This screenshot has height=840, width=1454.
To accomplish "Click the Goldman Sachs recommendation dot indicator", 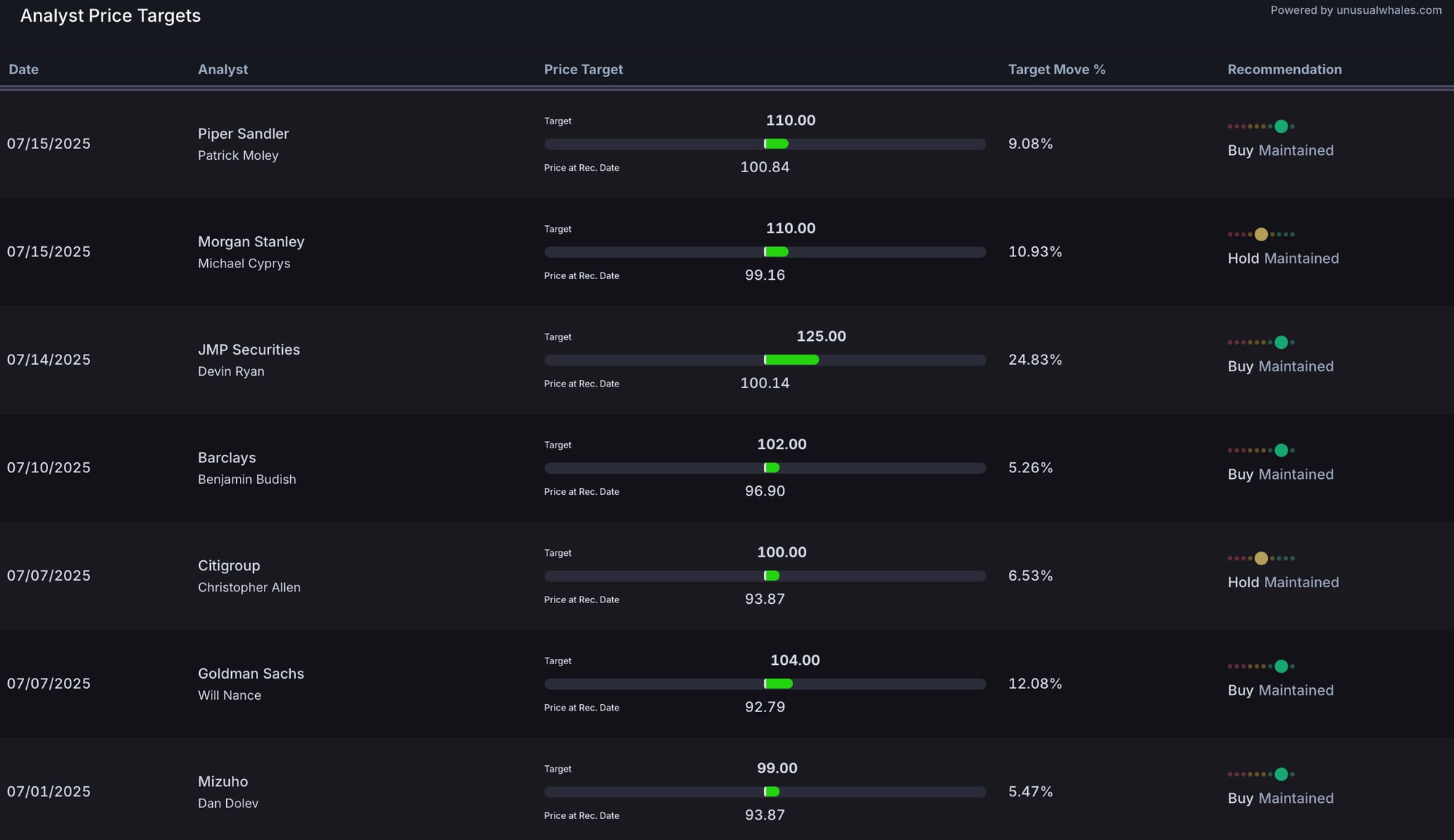I will point(1261,666).
